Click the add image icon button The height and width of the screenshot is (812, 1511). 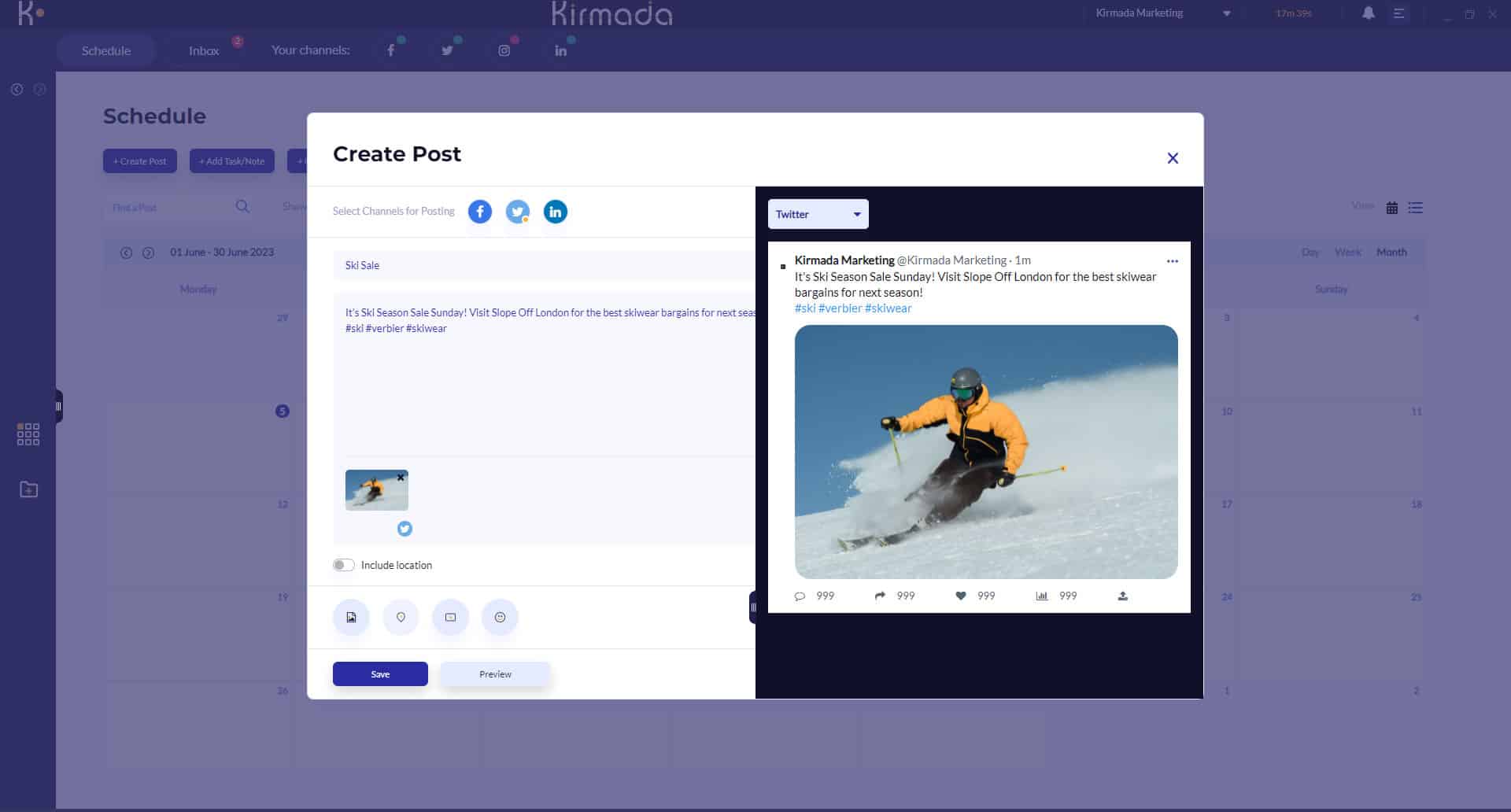tap(351, 618)
